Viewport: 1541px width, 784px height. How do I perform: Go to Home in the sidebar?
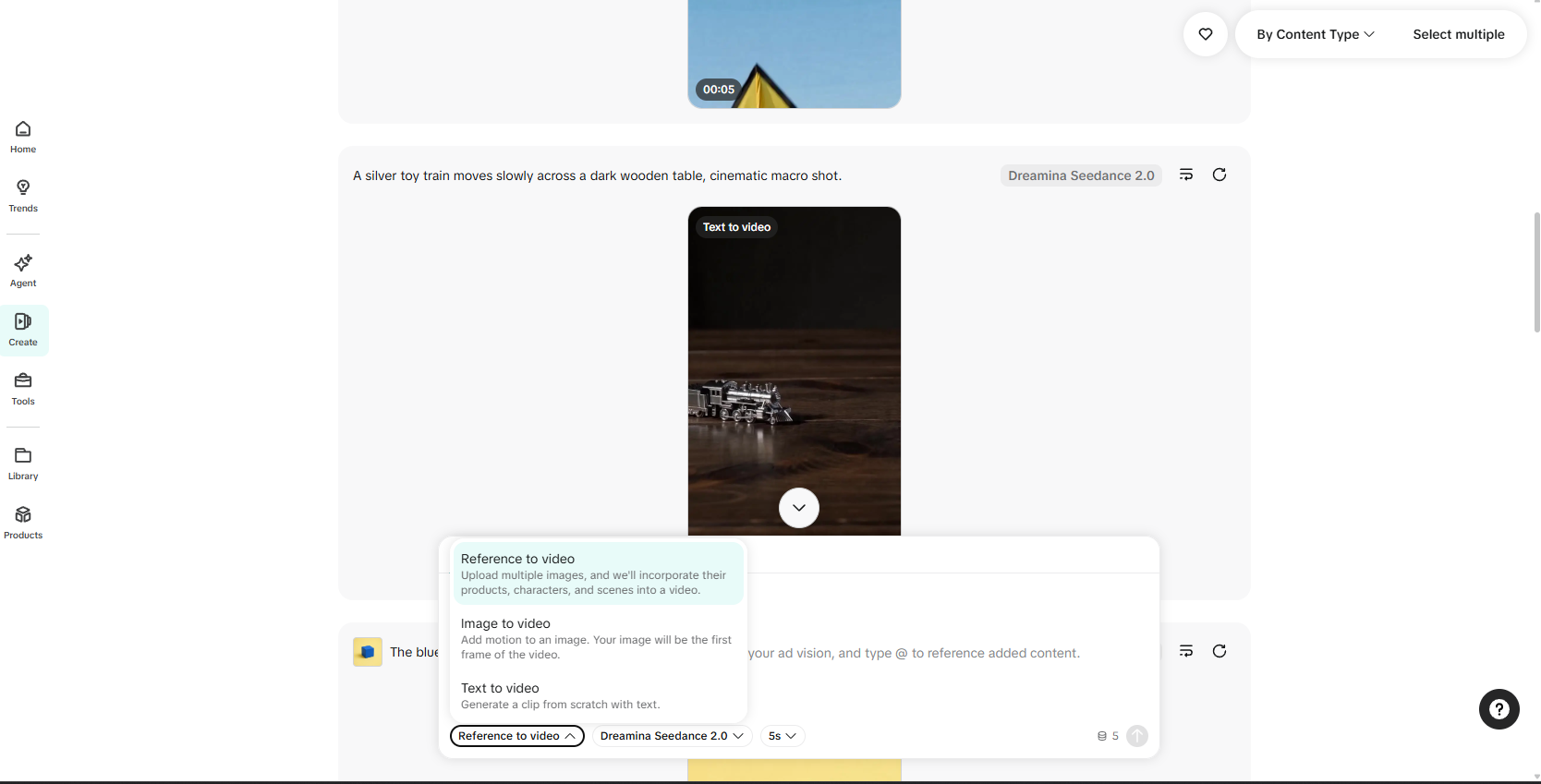[23, 137]
